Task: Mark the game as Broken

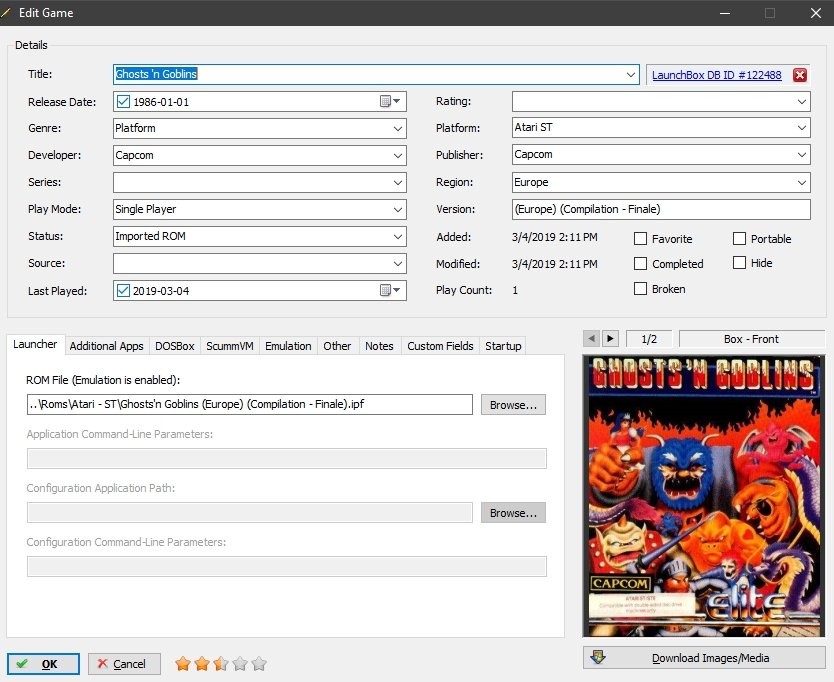Action: click(x=640, y=288)
